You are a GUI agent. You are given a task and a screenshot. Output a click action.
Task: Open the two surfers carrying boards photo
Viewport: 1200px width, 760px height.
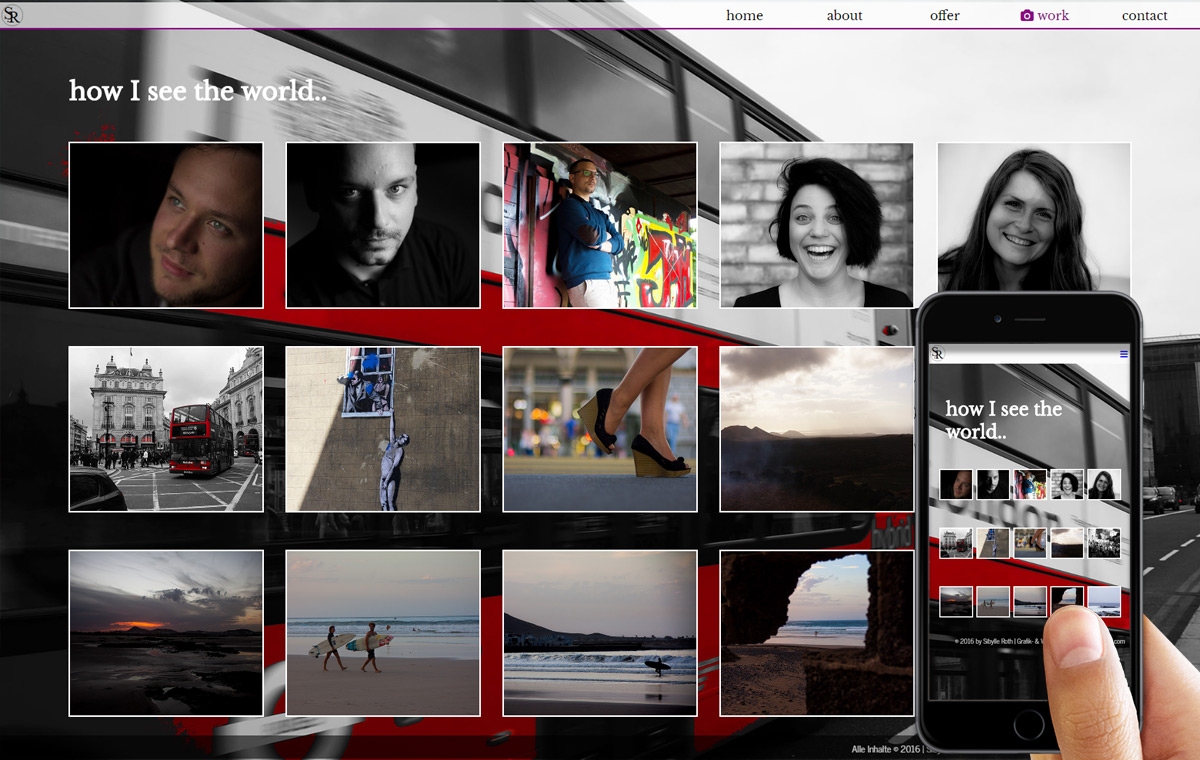[383, 633]
